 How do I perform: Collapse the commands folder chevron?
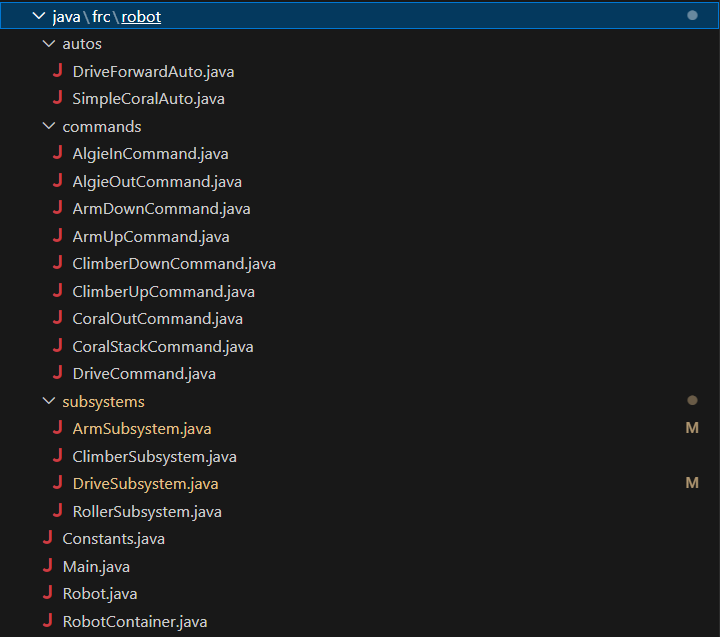click(48, 127)
